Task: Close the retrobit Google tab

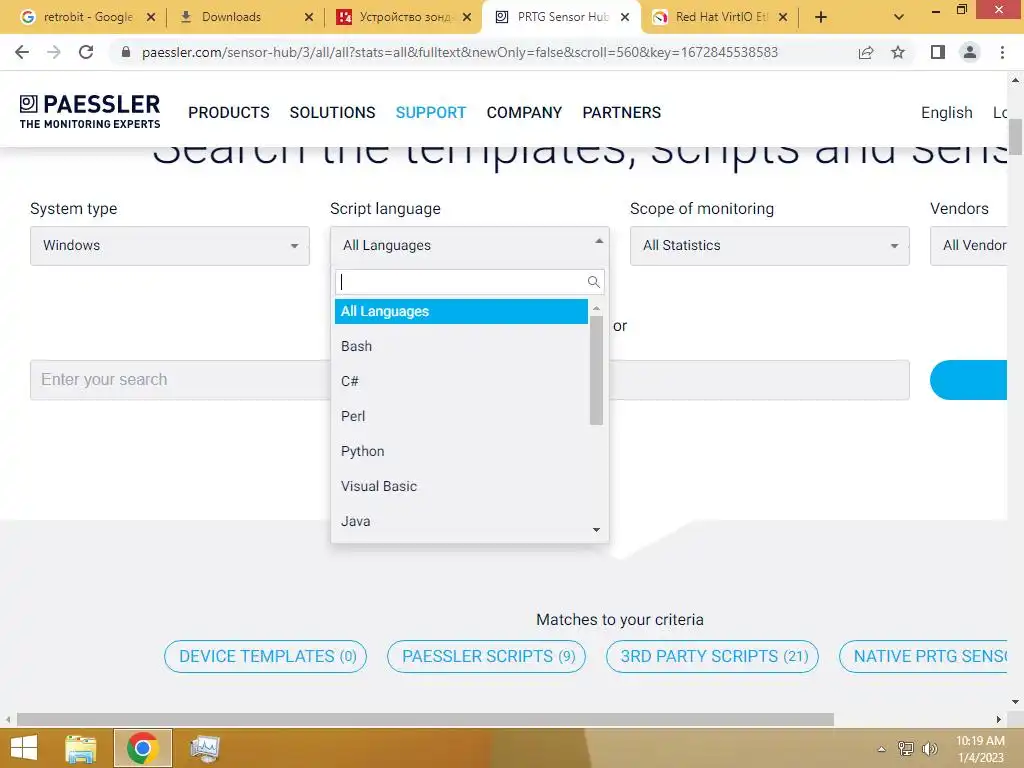Action: coord(151,17)
